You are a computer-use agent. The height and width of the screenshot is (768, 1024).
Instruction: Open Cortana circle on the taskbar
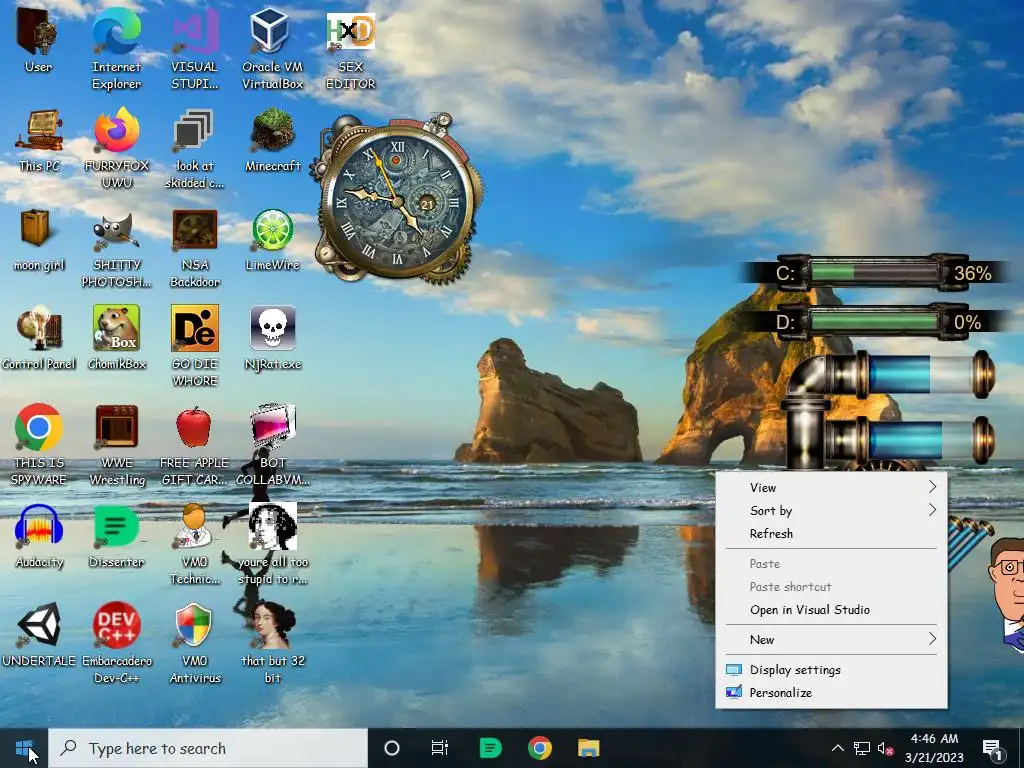click(392, 748)
